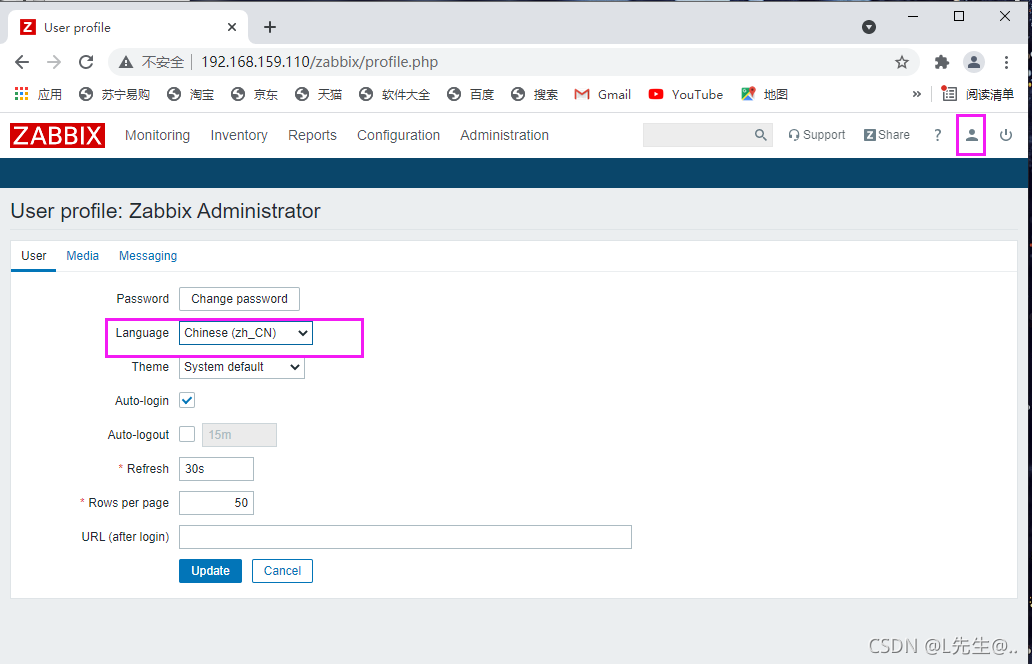Open the Administration menu
The width and height of the screenshot is (1032, 664).
coord(504,135)
